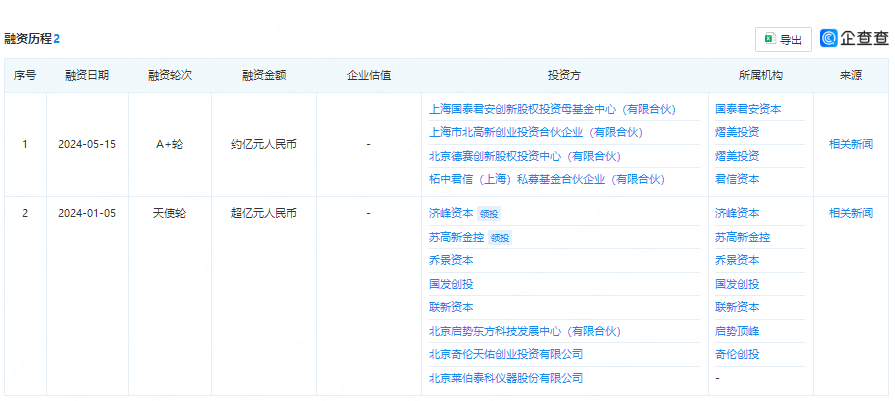Click the Excel icon on the 导出 button
Viewport: 895px width, 401px height.
(x=770, y=39)
